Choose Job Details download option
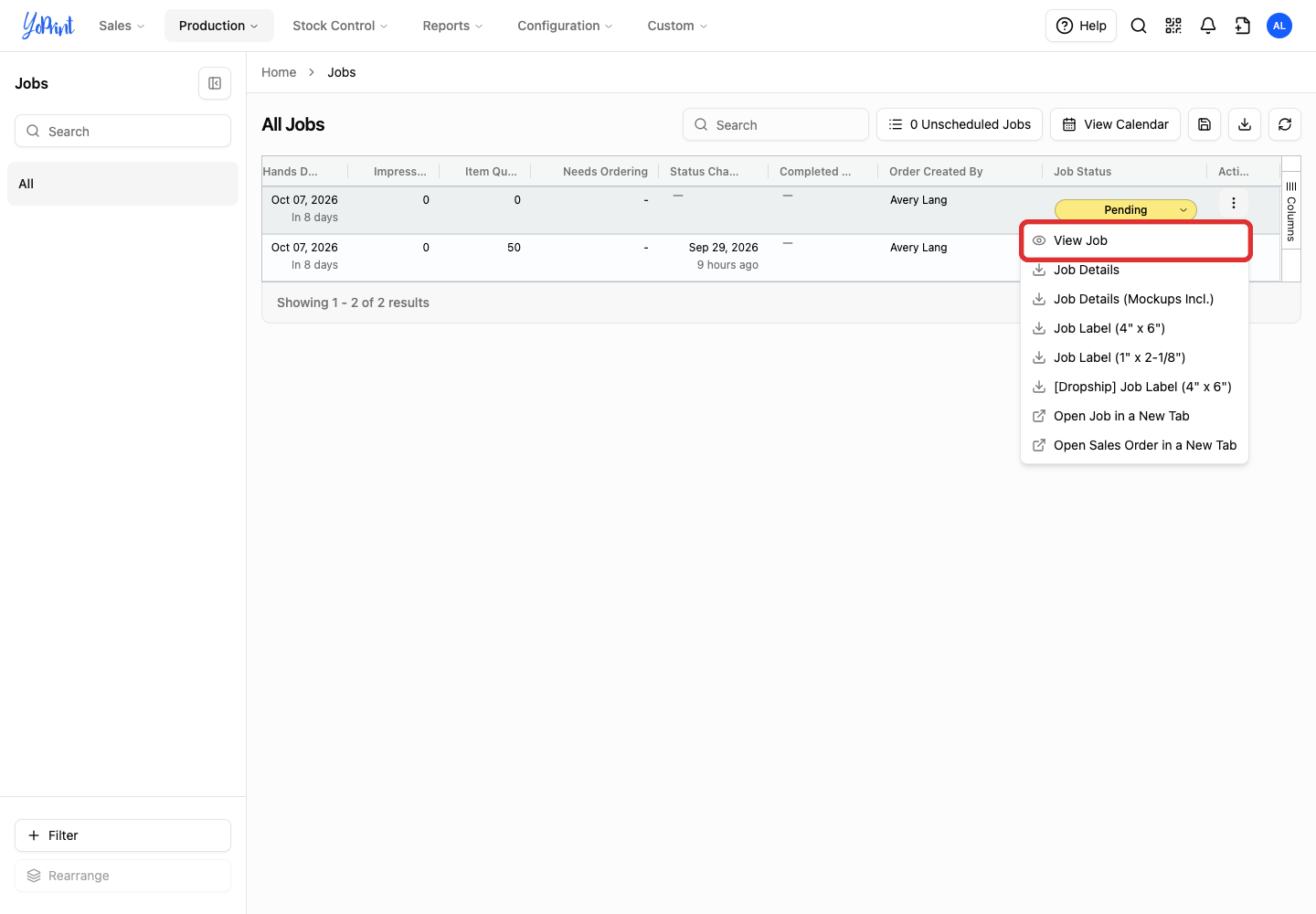 coord(1134,270)
